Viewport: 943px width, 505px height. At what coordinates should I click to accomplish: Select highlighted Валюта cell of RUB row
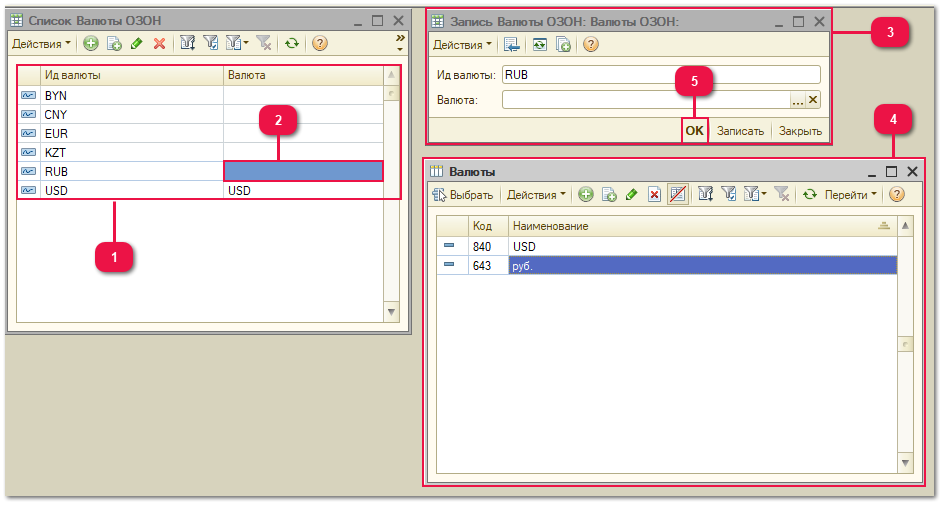[304, 171]
